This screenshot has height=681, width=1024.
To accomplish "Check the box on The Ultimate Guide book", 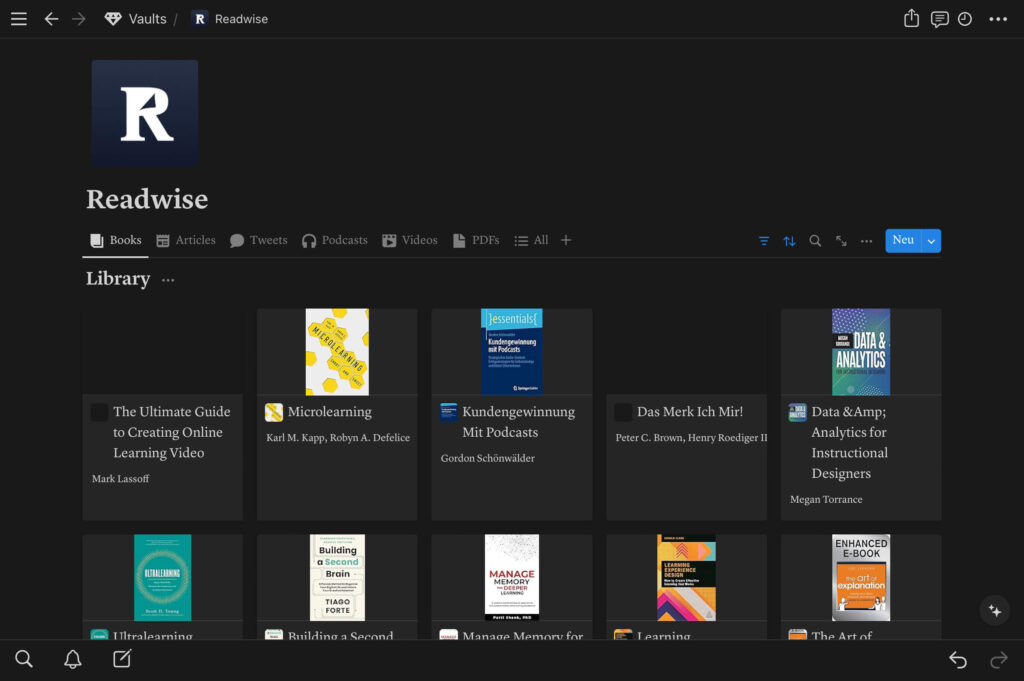I will click(x=97, y=411).
